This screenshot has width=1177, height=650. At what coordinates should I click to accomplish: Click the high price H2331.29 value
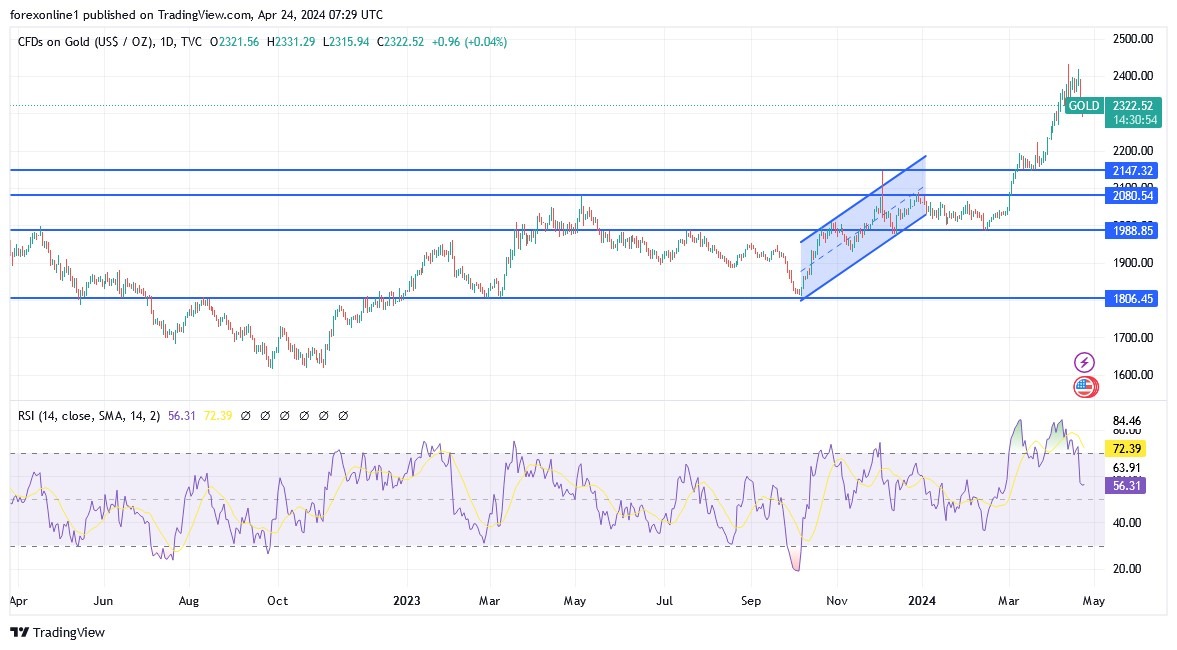(290, 42)
